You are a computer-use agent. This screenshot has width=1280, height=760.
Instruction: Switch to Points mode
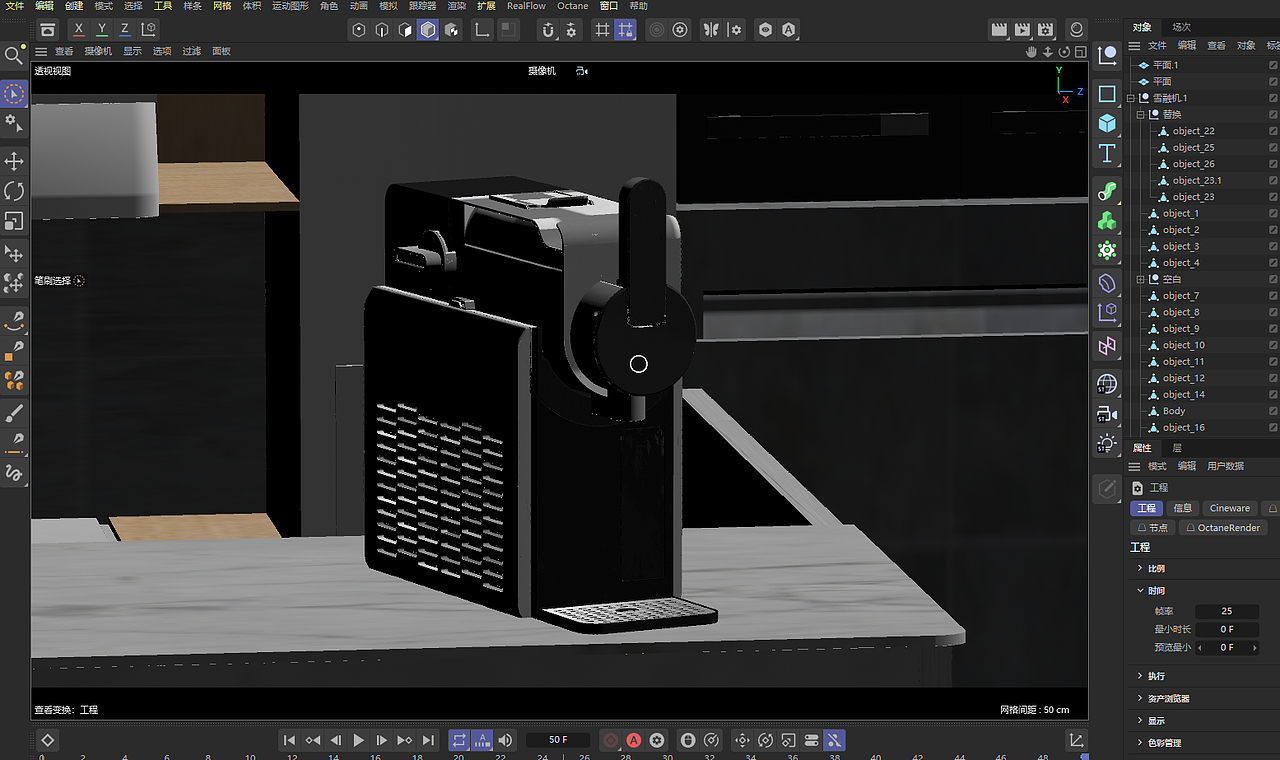click(359, 30)
